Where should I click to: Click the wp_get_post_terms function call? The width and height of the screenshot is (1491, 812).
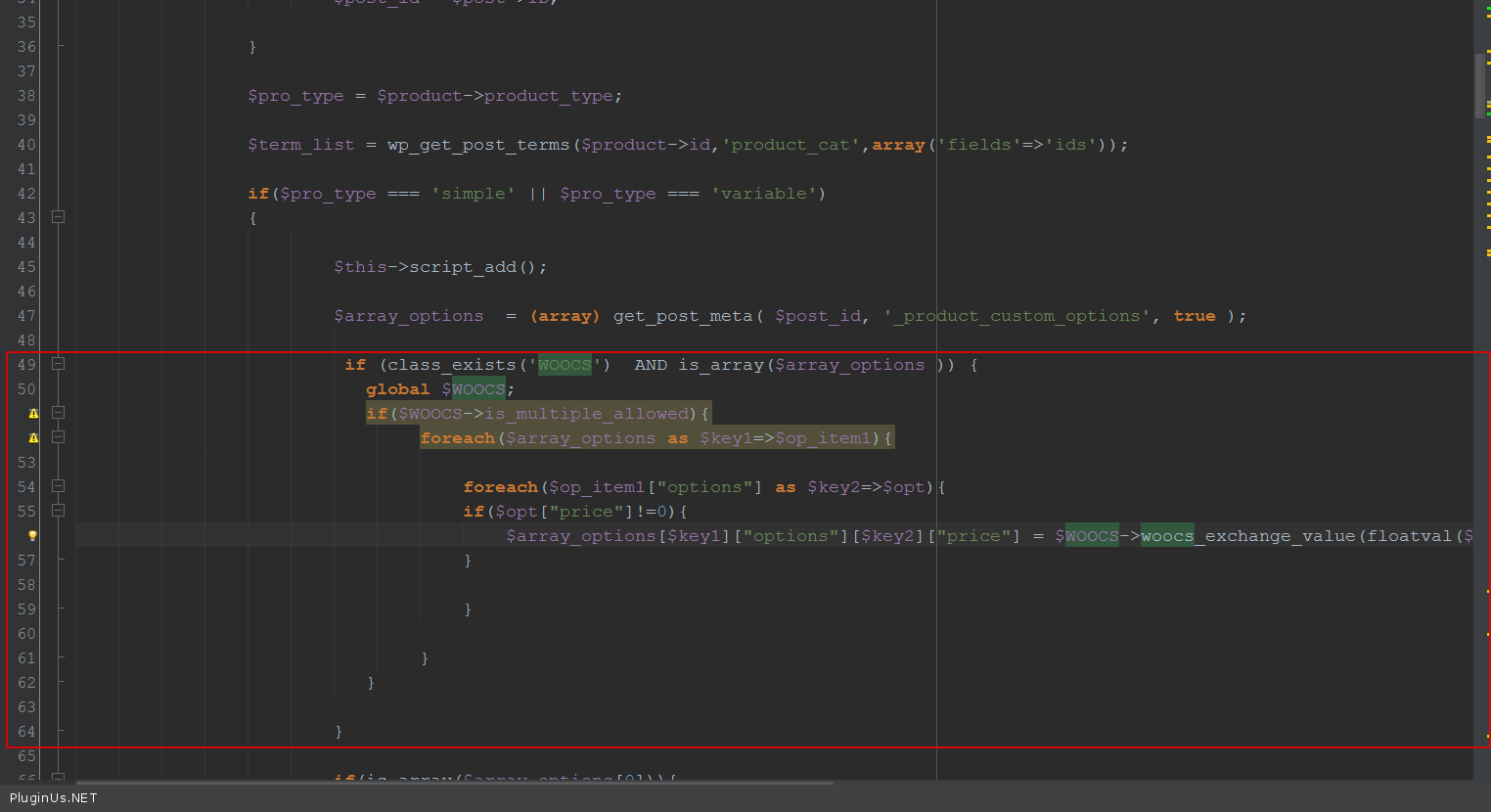(478, 145)
